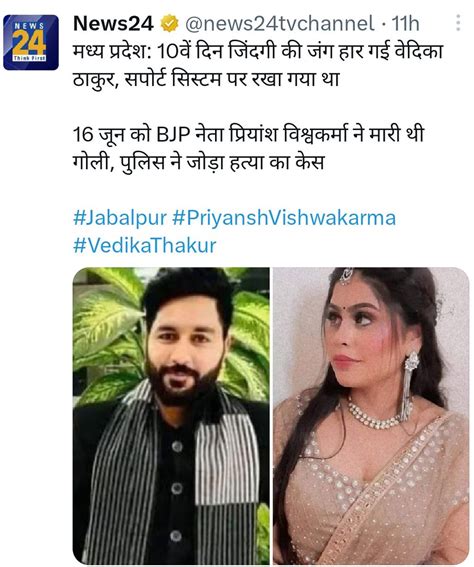View the bearded man's photo on the left

tap(171, 415)
